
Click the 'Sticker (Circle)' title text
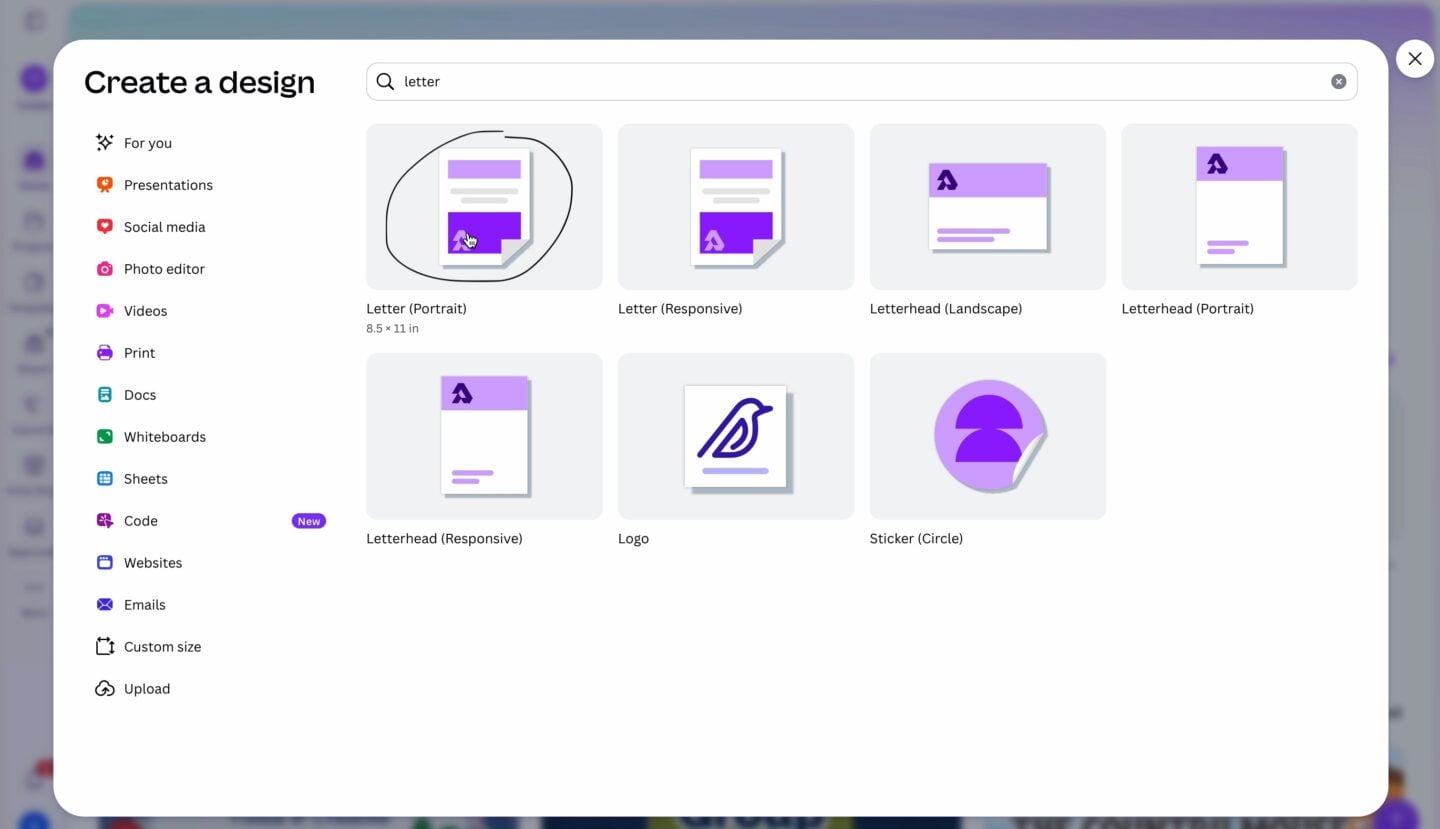(x=916, y=539)
